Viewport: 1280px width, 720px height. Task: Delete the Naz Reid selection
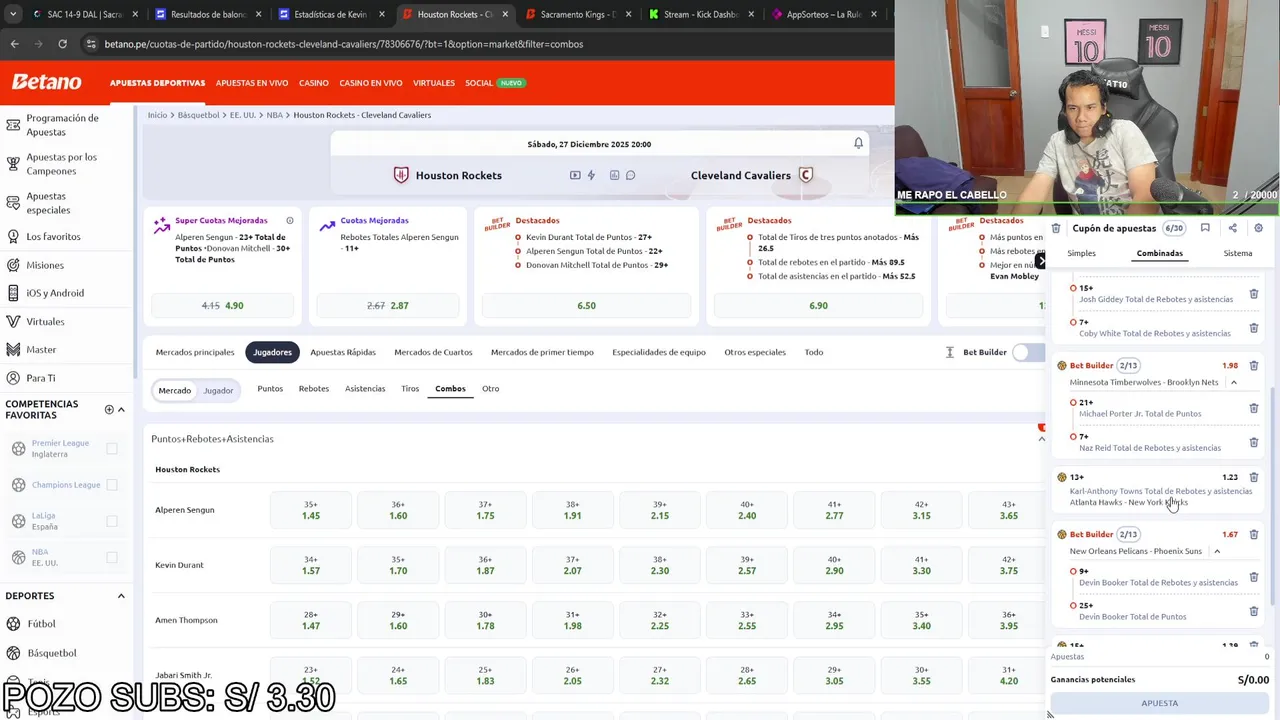tap(1254, 442)
